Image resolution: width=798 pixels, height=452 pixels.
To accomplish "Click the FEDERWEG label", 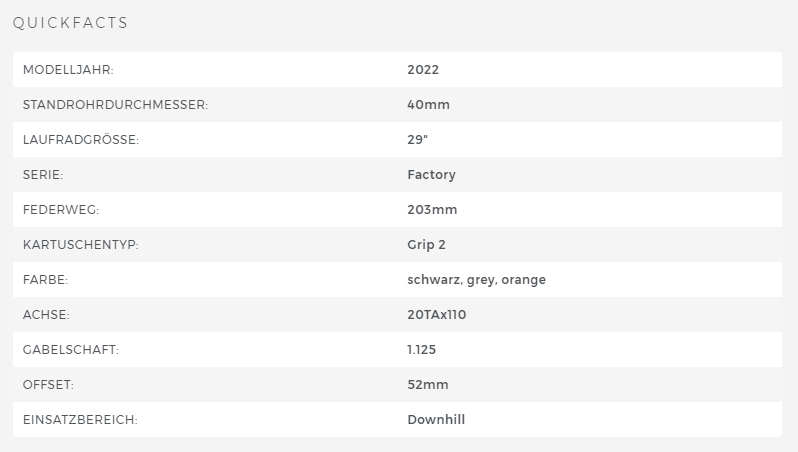I will tap(61, 210).
